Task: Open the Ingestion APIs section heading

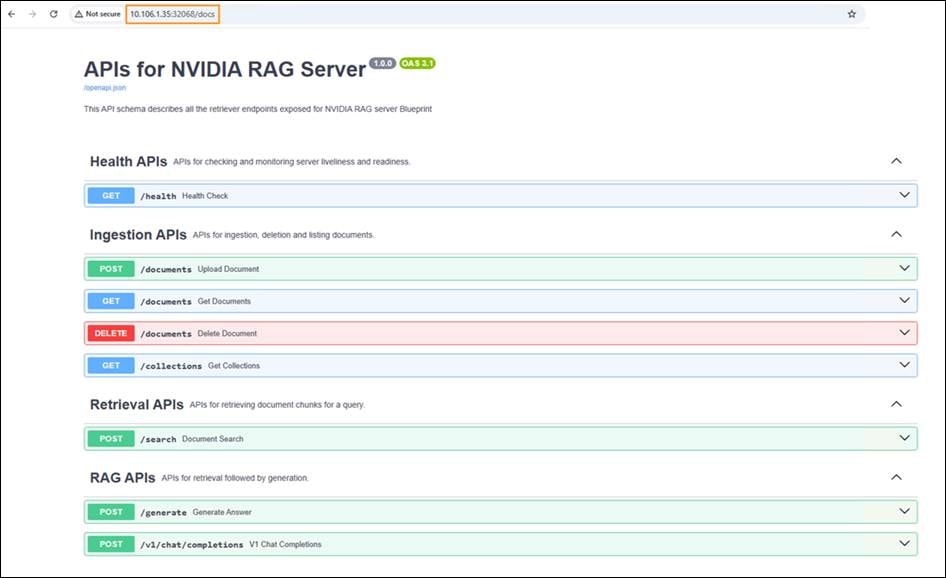Action: click(x=138, y=235)
